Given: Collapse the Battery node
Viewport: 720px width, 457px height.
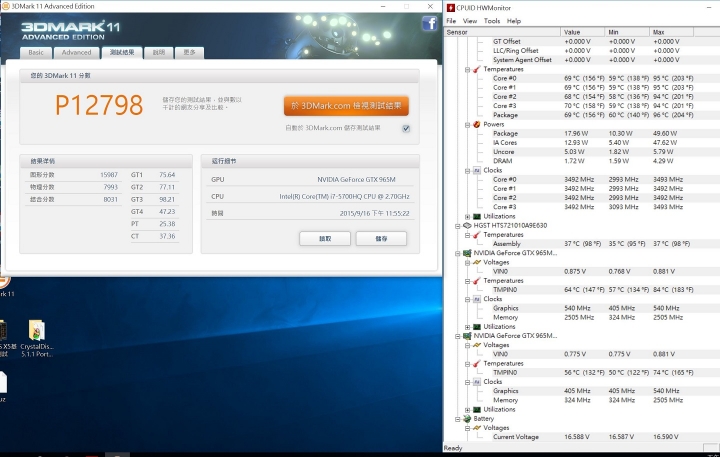Looking at the screenshot, I should (458, 419).
